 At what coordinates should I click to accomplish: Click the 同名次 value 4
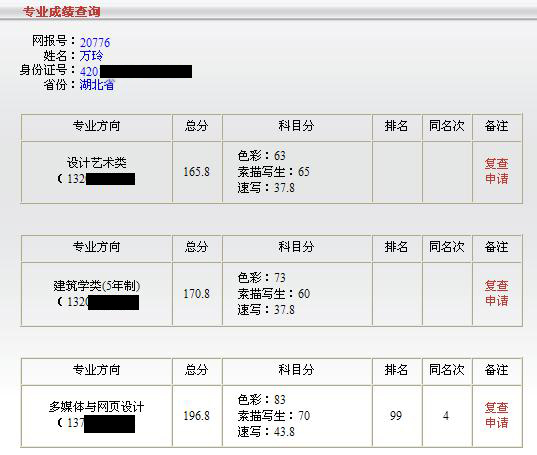[446, 416]
